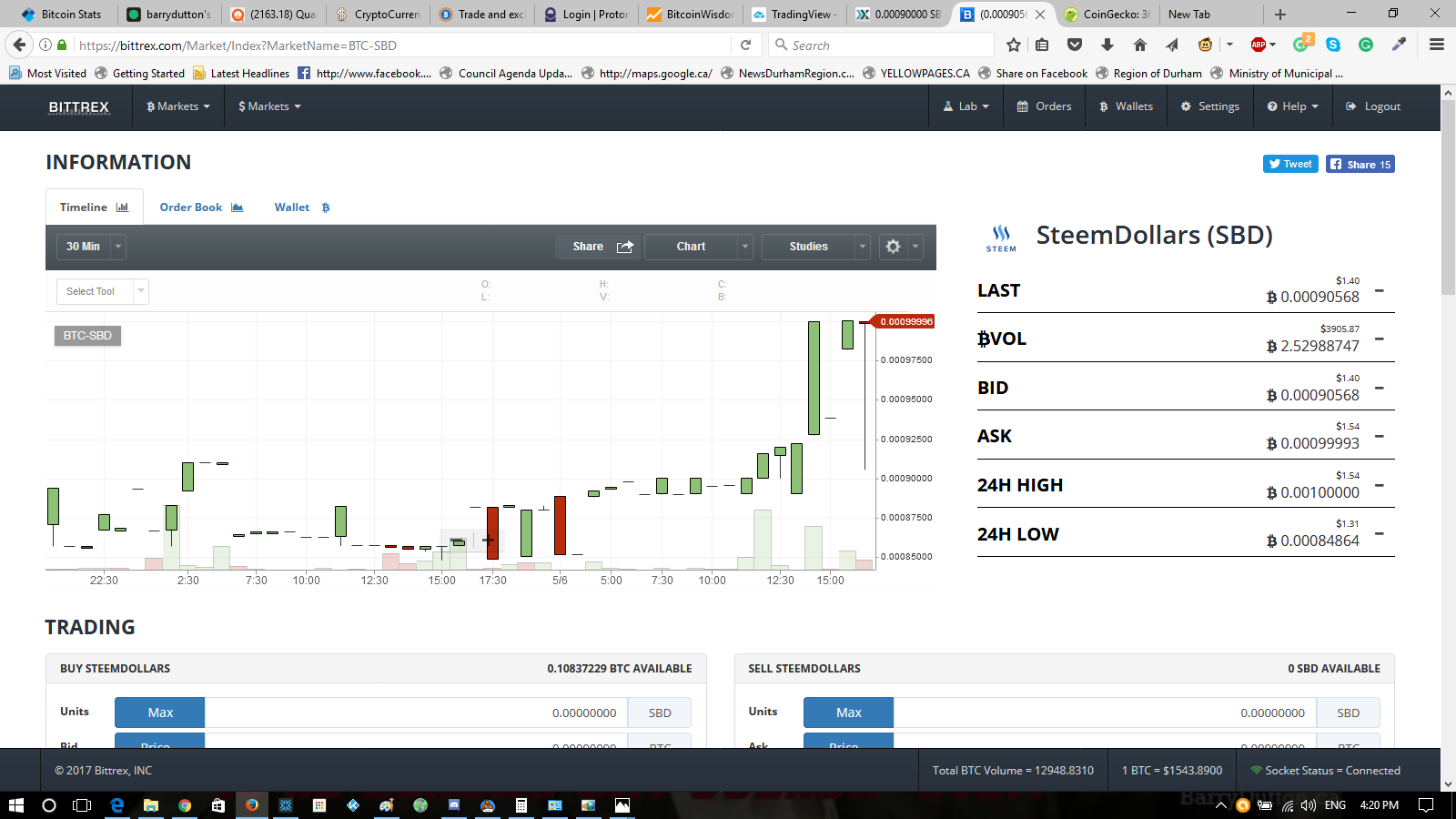
Task: Collapse the LAST price row
Action: pyautogui.click(x=1380, y=291)
